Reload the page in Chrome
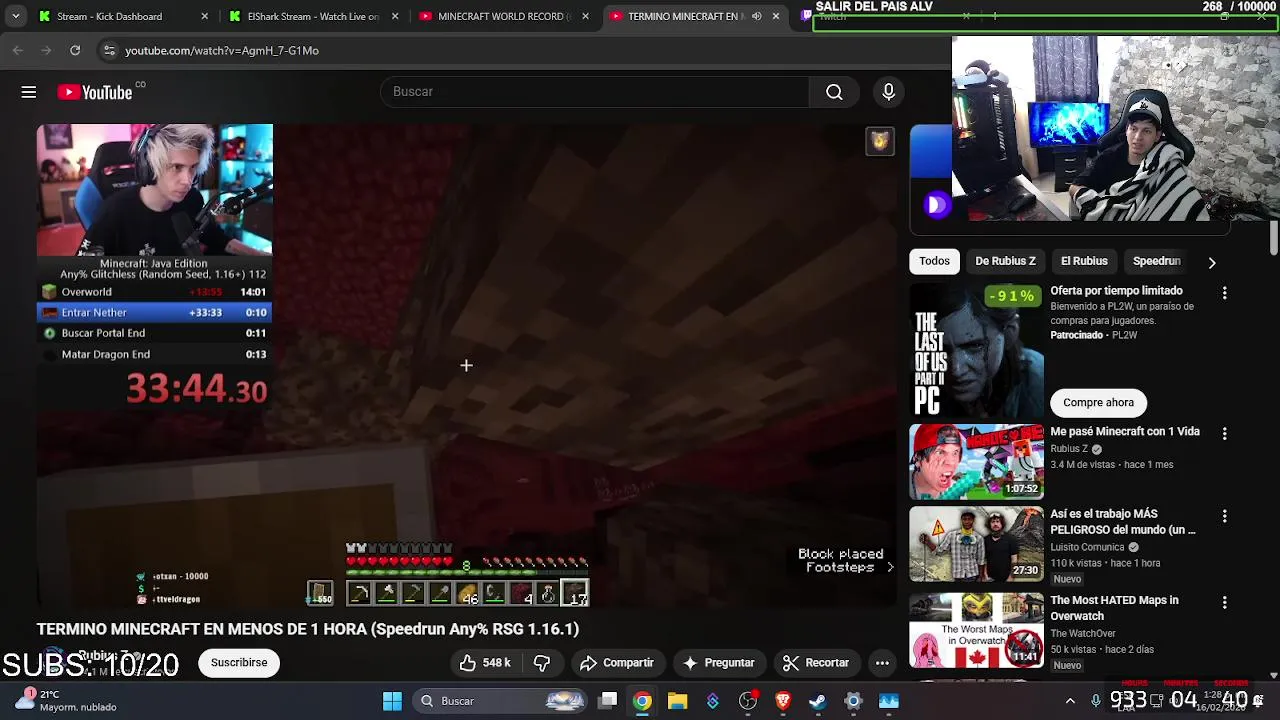Viewport: 1280px width, 720px height. tap(75, 50)
